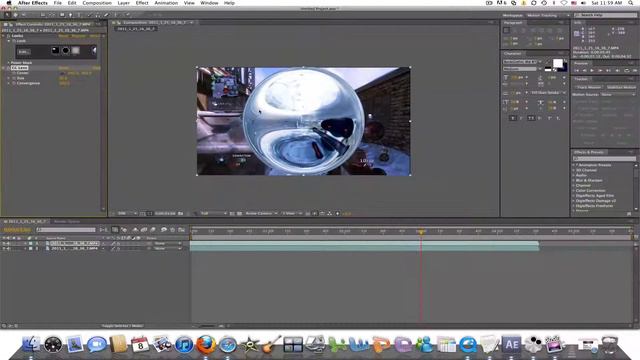This screenshot has height=360, width=640.
Task: Expand the Color Correction effects category
Action: click(573, 191)
